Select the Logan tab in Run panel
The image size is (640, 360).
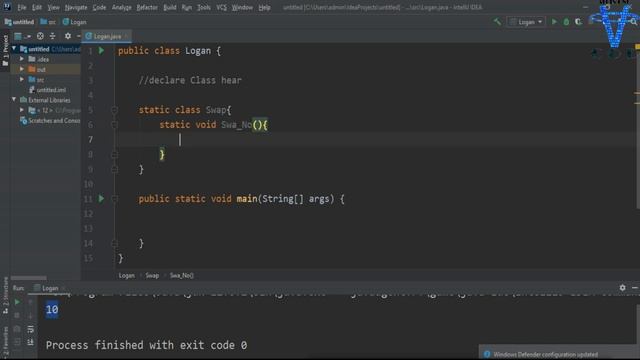click(x=50, y=288)
